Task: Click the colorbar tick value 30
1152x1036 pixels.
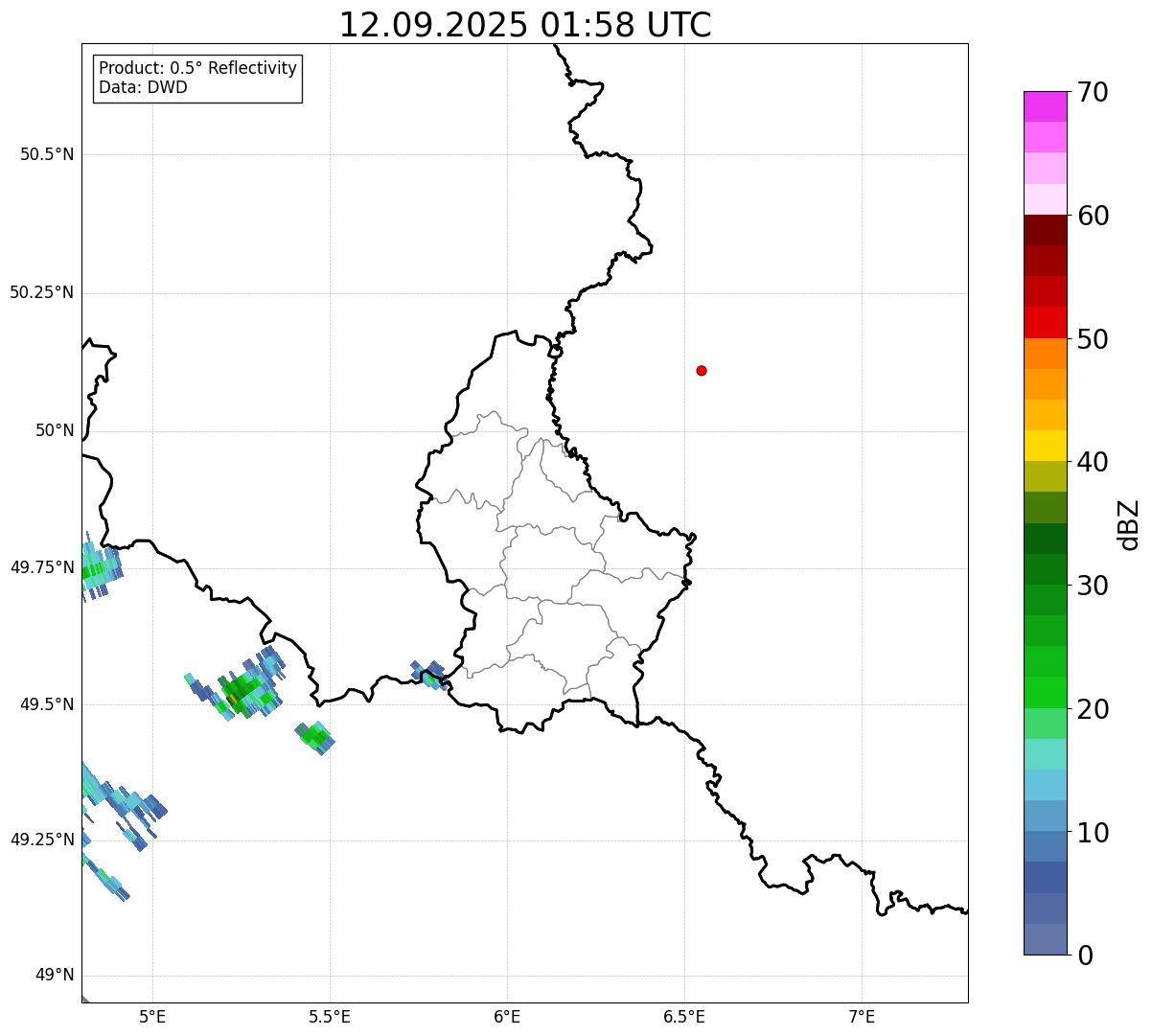Action: coord(1093,586)
